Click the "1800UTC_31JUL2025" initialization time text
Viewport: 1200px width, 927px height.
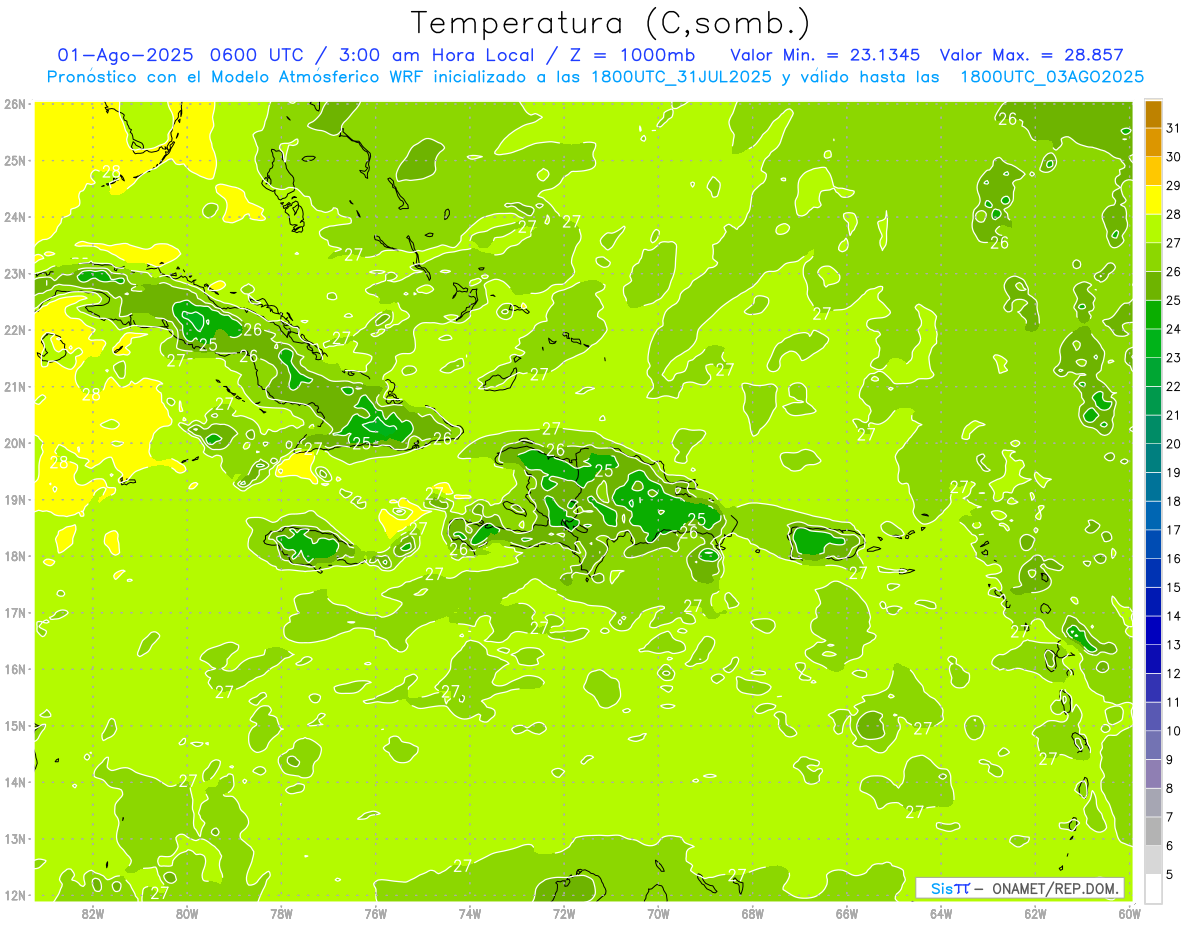pyautogui.click(x=683, y=76)
